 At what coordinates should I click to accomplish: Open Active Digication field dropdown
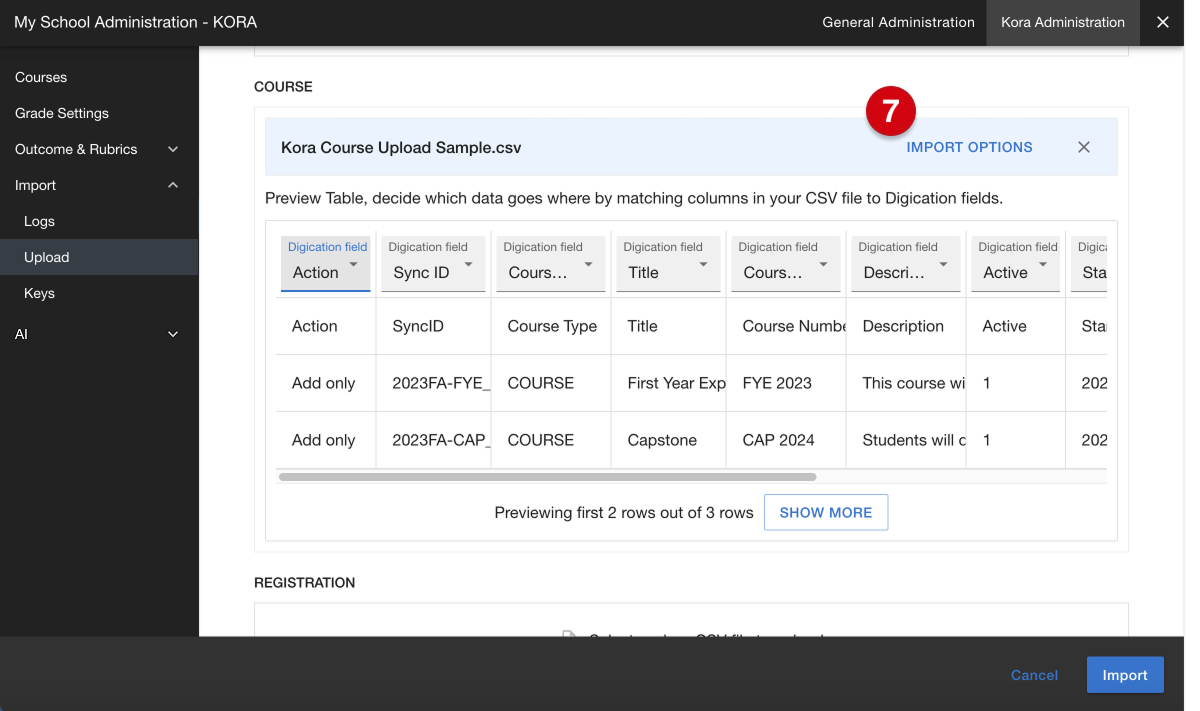click(x=1015, y=264)
